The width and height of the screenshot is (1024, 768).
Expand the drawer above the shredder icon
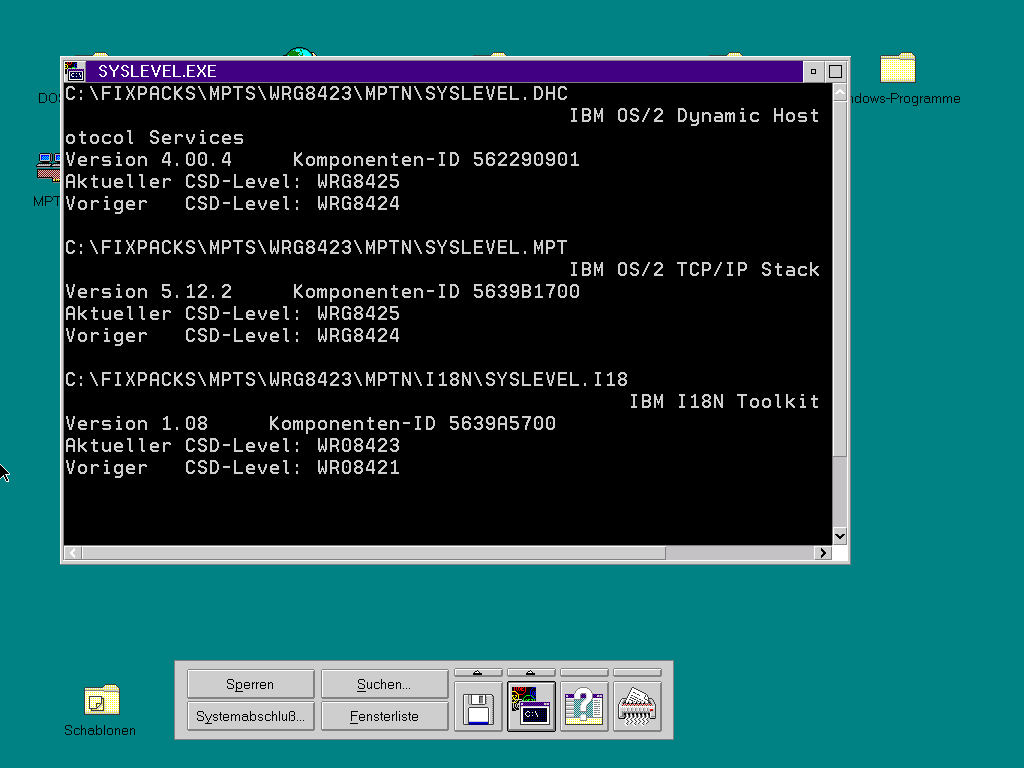point(637,673)
